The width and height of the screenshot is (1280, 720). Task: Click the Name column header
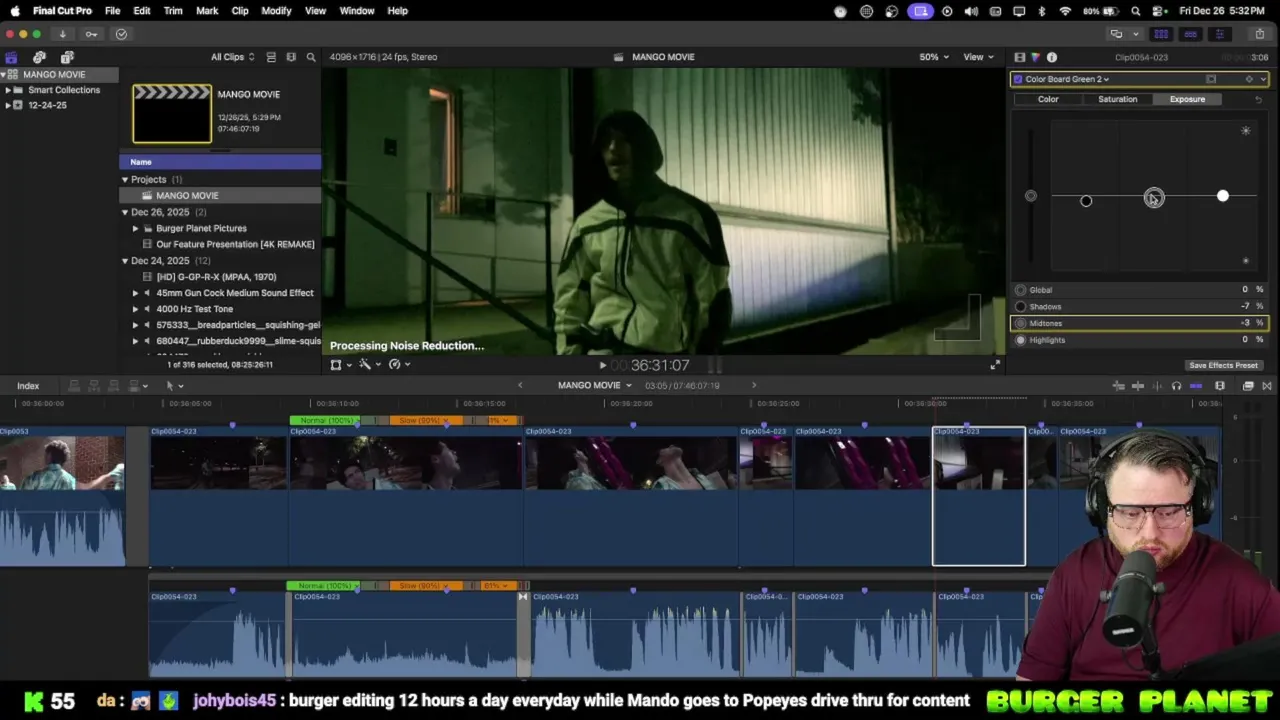[220, 162]
